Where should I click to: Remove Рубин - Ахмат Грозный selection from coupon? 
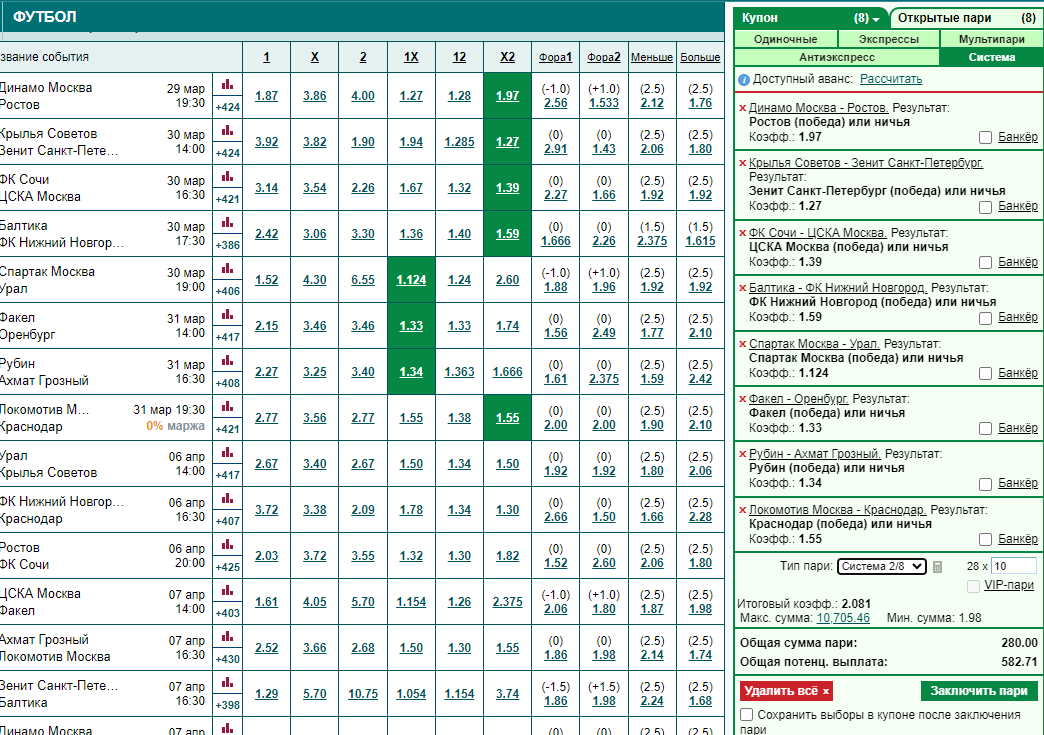(x=742, y=454)
